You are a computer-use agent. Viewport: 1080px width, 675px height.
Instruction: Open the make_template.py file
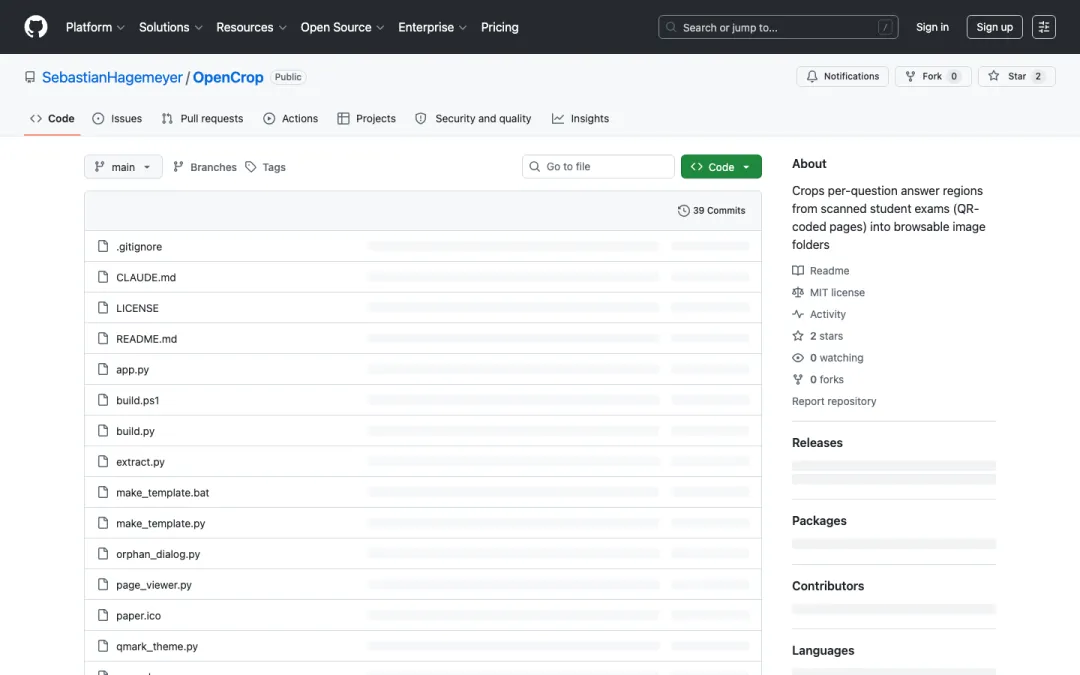pyautogui.click(x=160, y=523)
